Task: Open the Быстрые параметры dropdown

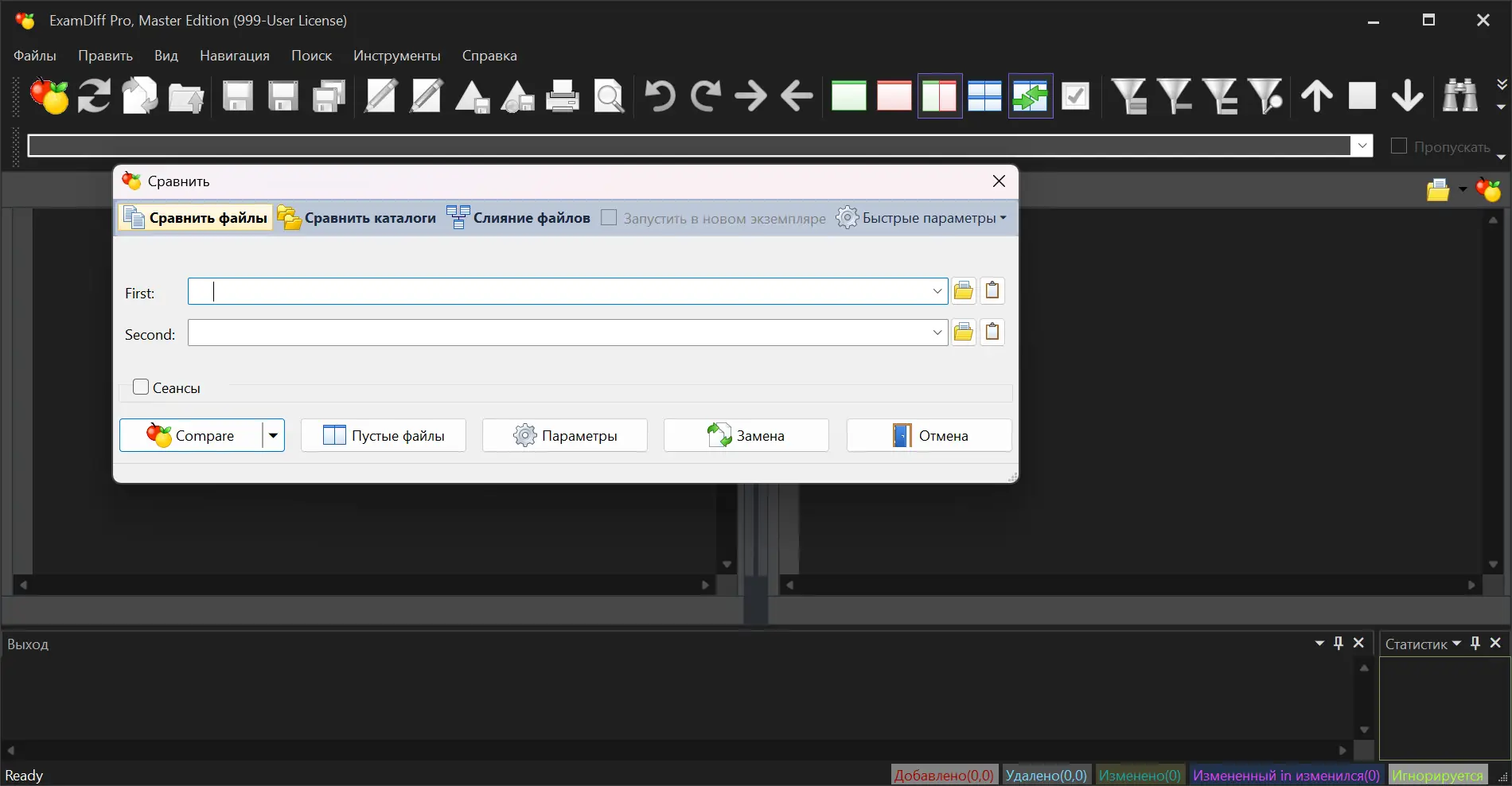Action: click(921, 217)
